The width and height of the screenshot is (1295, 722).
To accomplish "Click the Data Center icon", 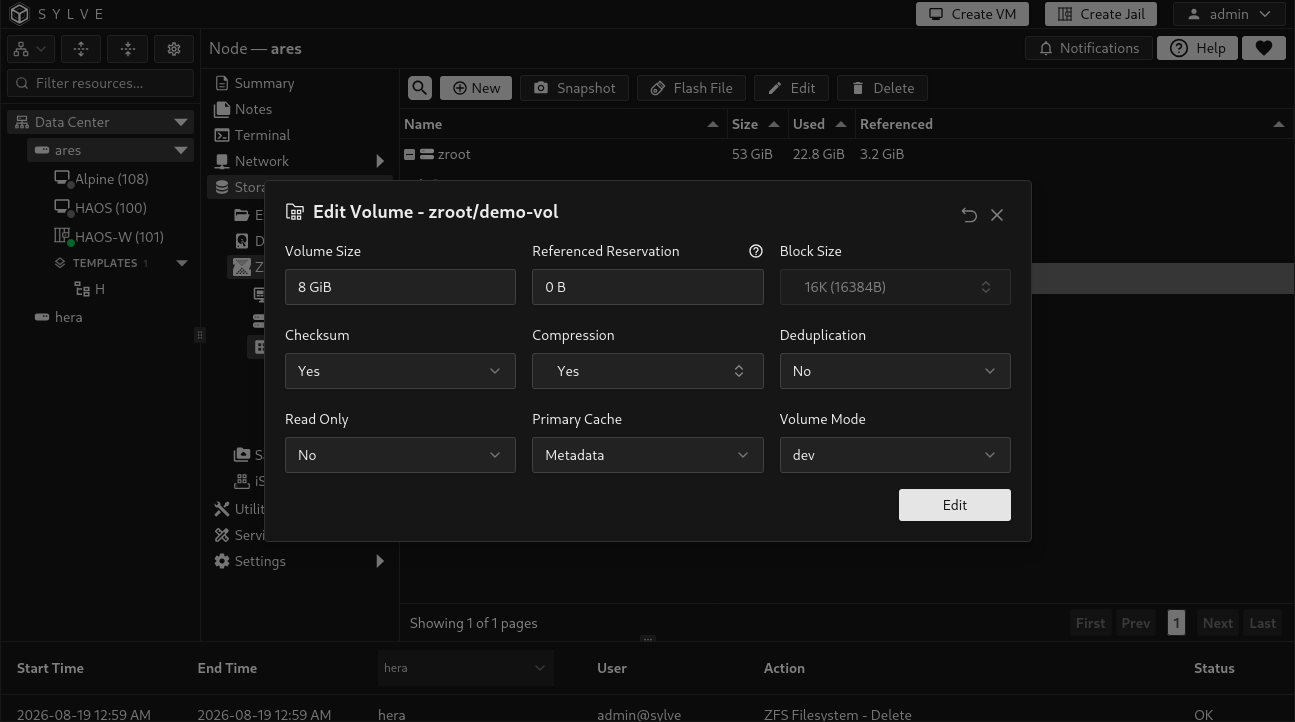I will tap(22, 122).
